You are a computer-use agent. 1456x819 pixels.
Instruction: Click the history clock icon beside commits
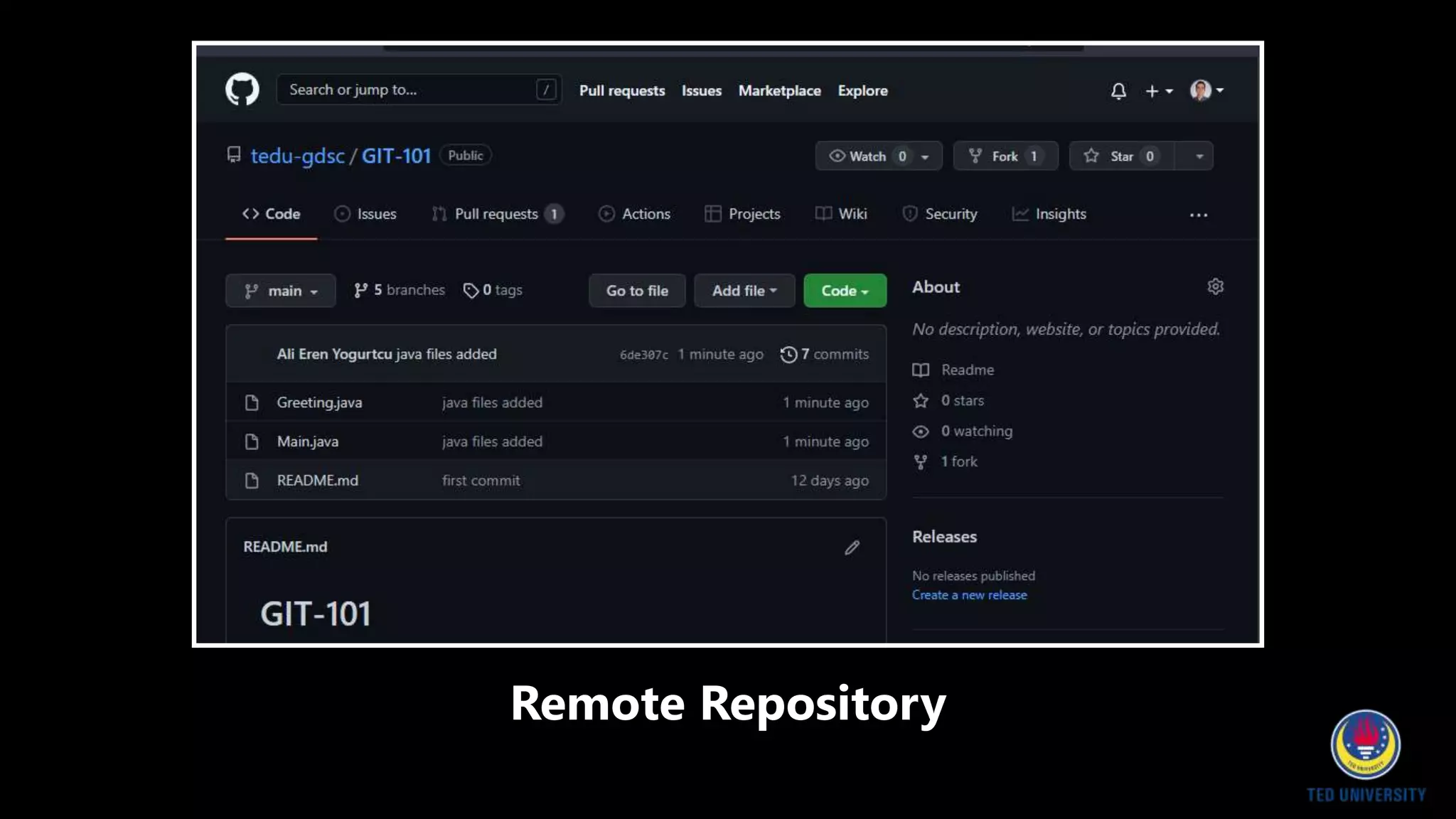pyautogui.click(x=788, y=354)
